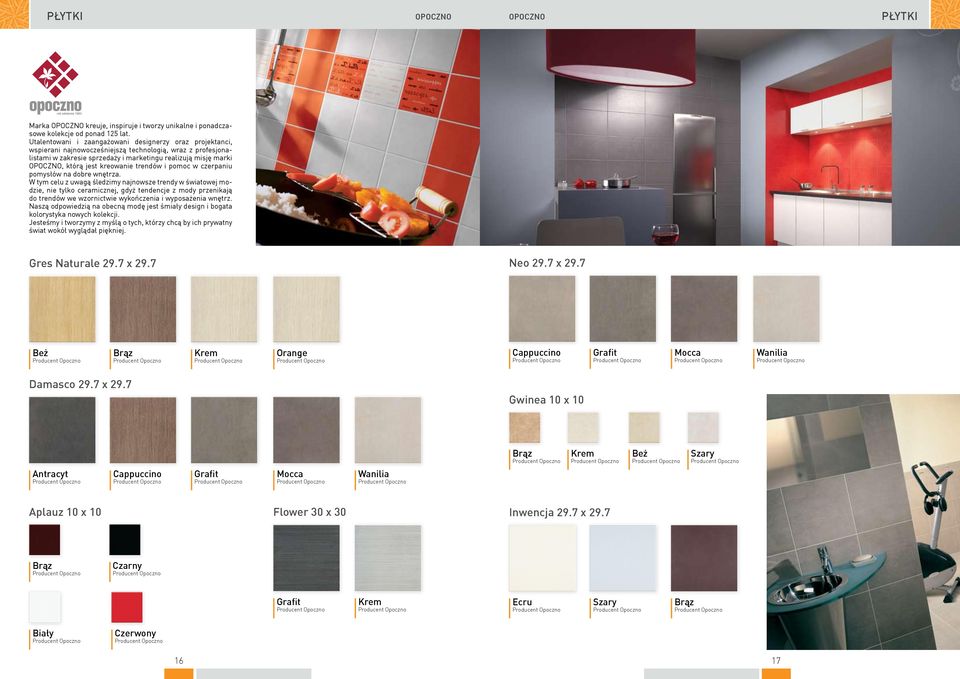
Task: Select the Gres Naturale Krem tile swatch
Action: 224,309
